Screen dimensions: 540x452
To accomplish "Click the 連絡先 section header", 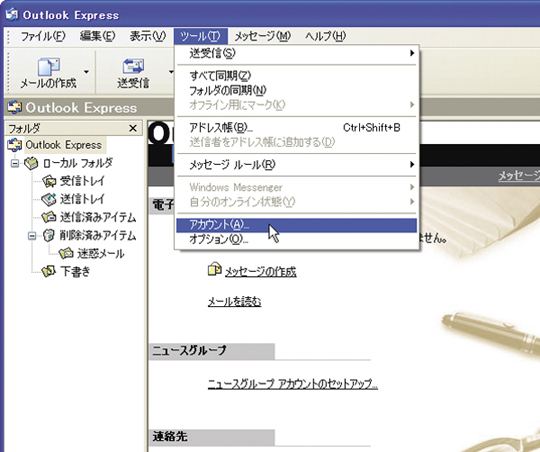I will [x=212, y=437].
